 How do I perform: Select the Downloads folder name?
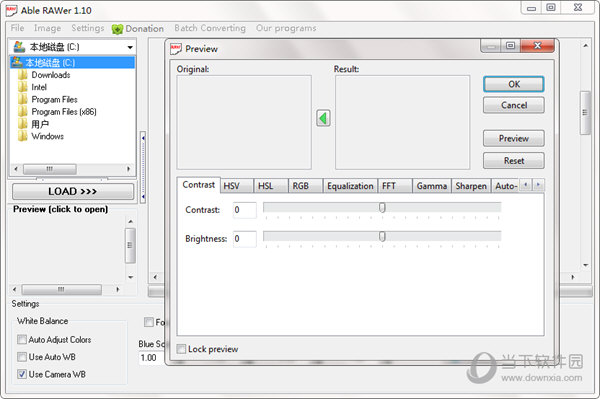point(51,75)
